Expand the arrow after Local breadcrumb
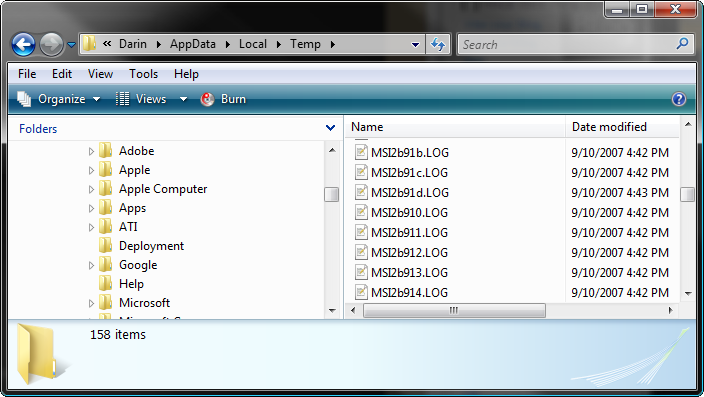This screenshot has width=704, height=397. pos(279,44)
